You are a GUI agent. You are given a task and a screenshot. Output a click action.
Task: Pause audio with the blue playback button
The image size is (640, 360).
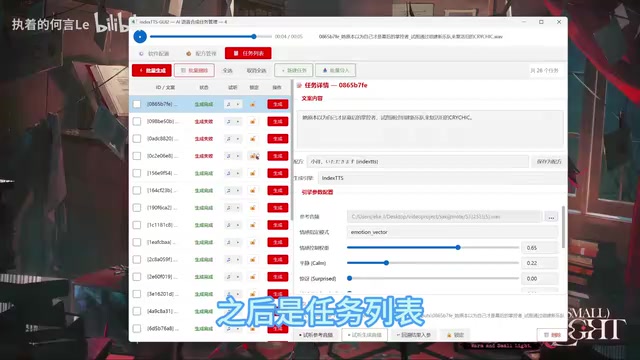tap(140, 37)
